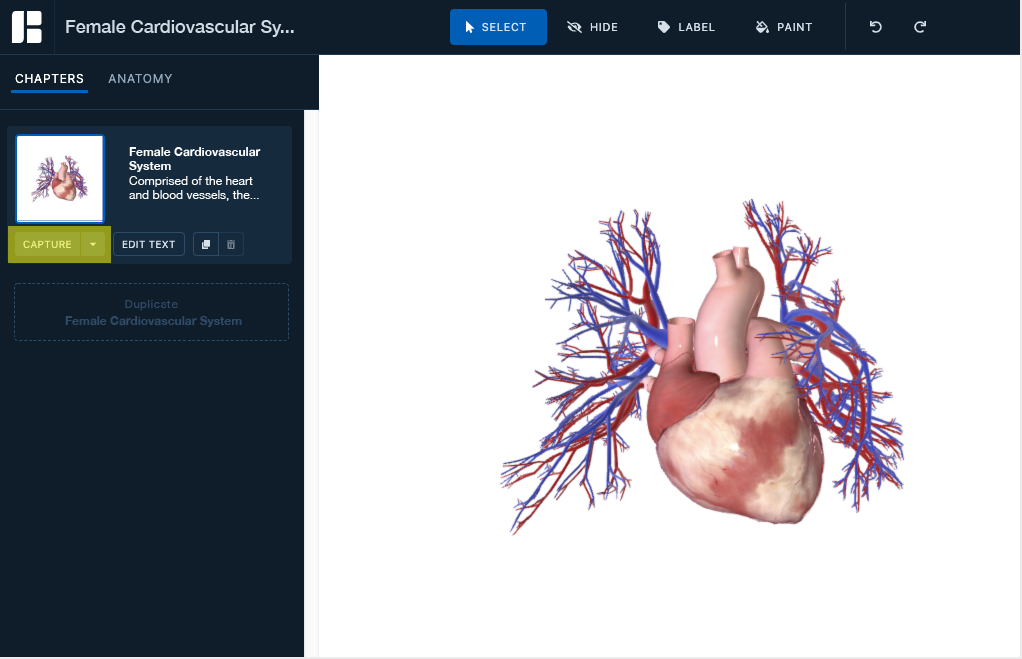Delete the chapter with the trash icon
Image resolution: width=1022 pixels, height=659 pixels.
pos(231,244)
